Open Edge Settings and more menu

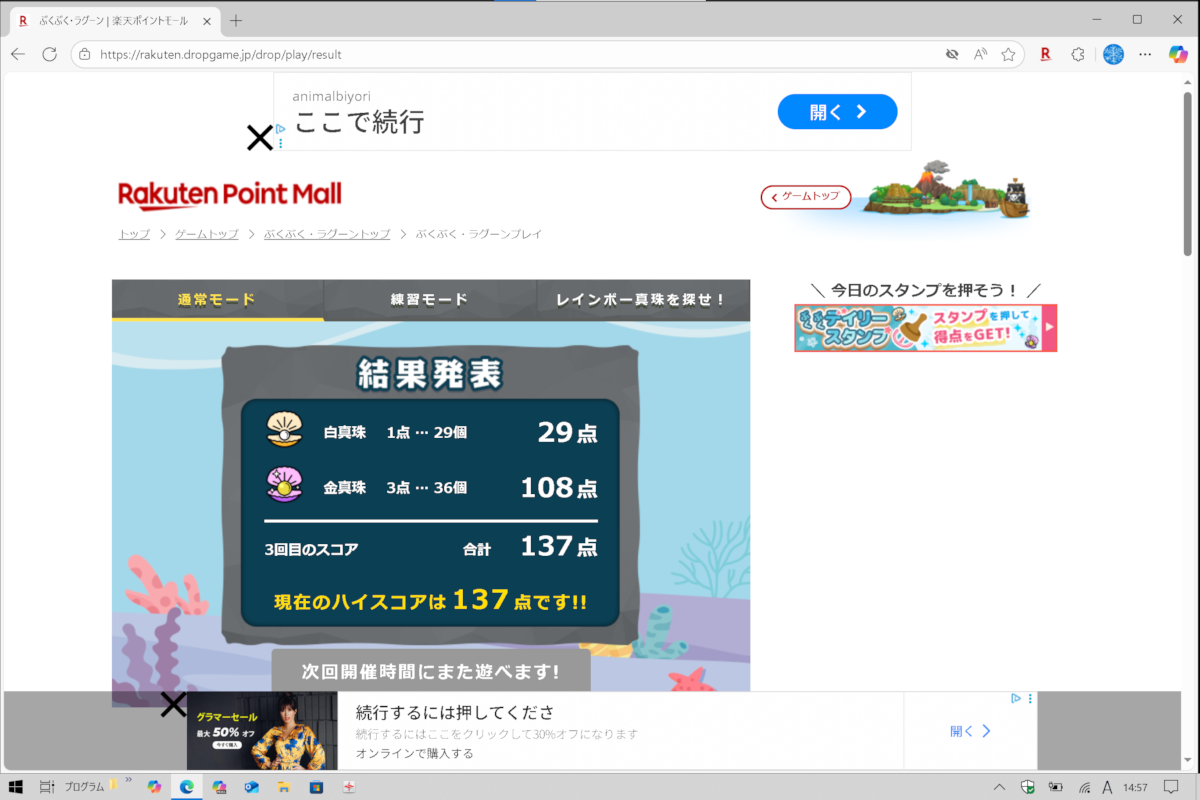(x=1146, y=55)
